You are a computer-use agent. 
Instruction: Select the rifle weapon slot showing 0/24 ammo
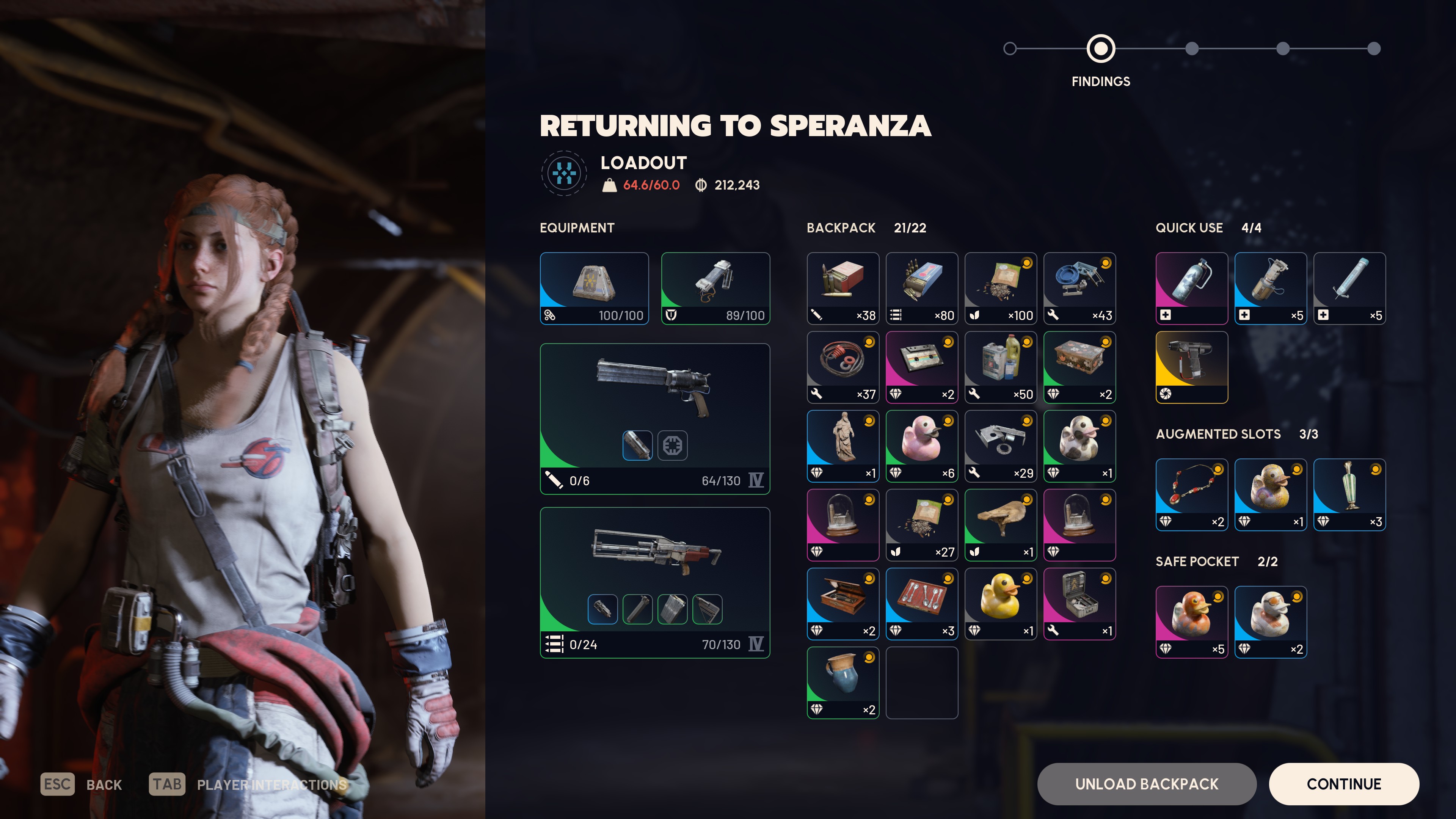tap(654, 583)
